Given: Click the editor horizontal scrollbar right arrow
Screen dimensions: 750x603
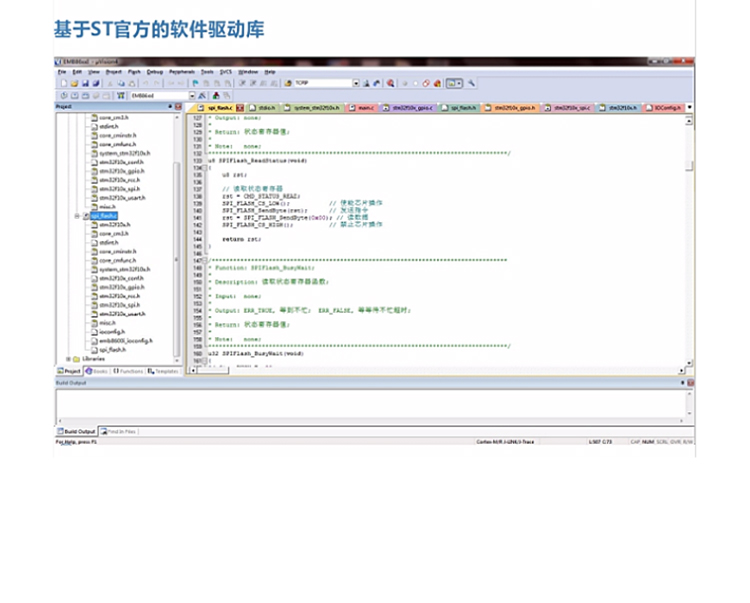Looking at the screenshot, I should [x=682, y=370].
